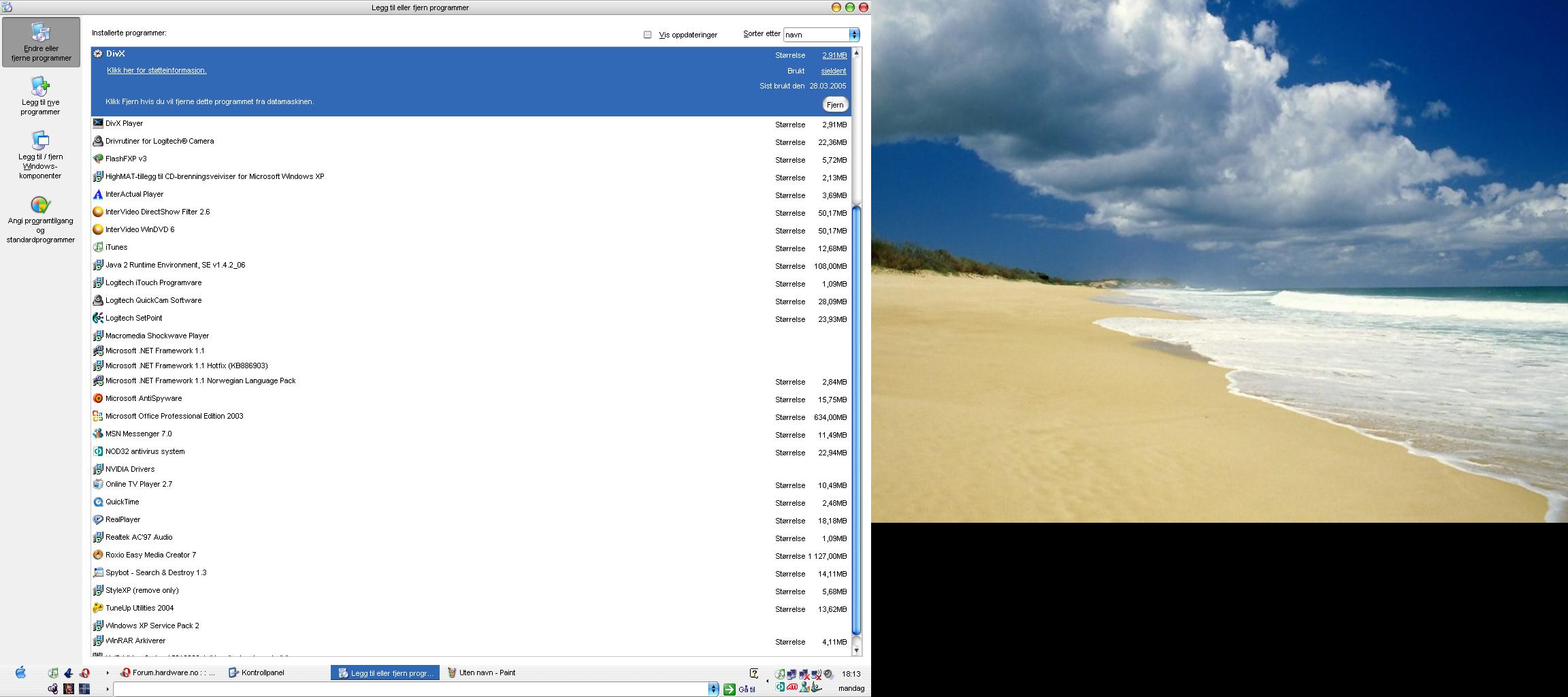Viewport: 1568px width, 697px height.
Task: Click the DivX size '2,91MB' link
Action: coord(834,55)
